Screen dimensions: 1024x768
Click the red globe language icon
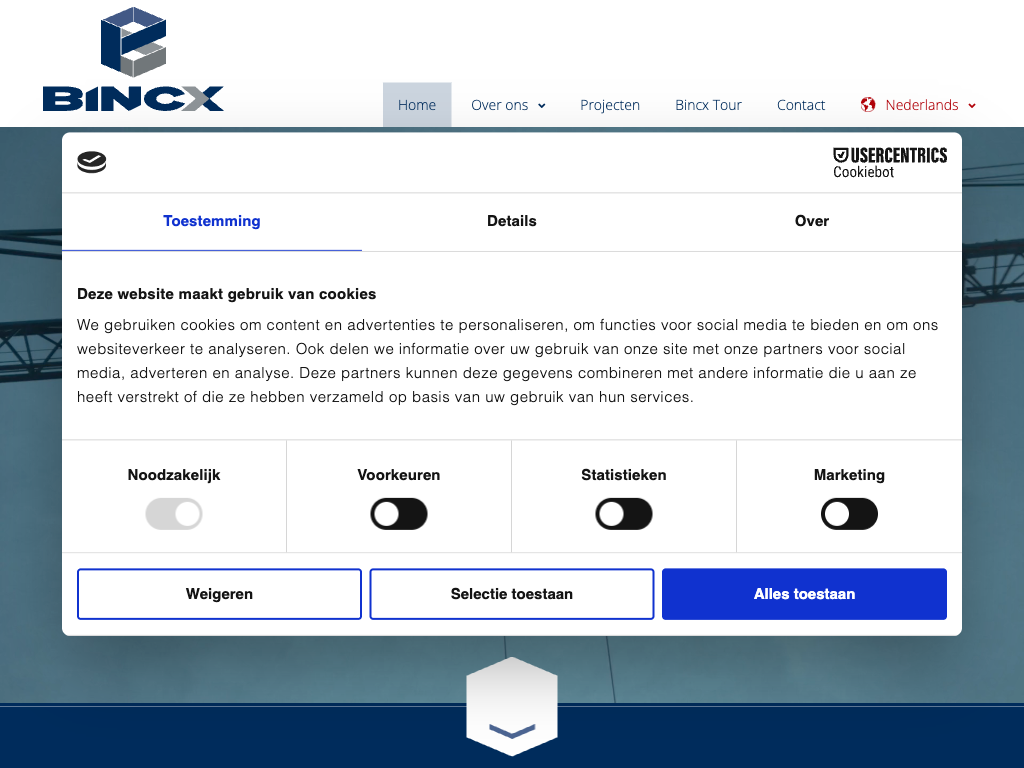(x=868, y=104)
